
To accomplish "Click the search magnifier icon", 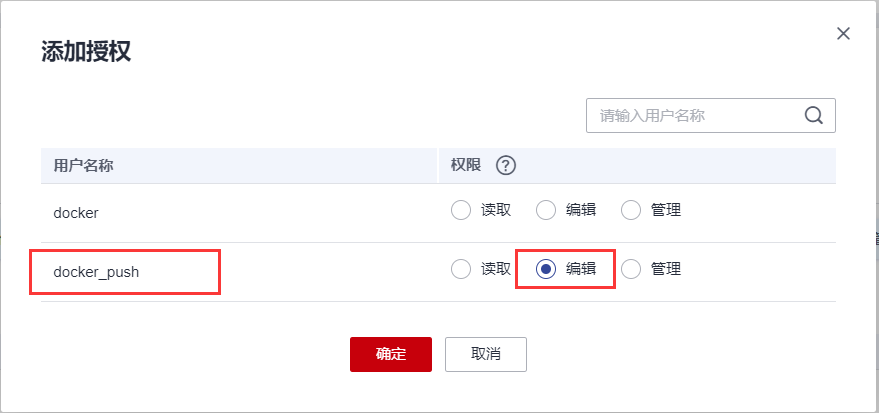I will point(813,115).
